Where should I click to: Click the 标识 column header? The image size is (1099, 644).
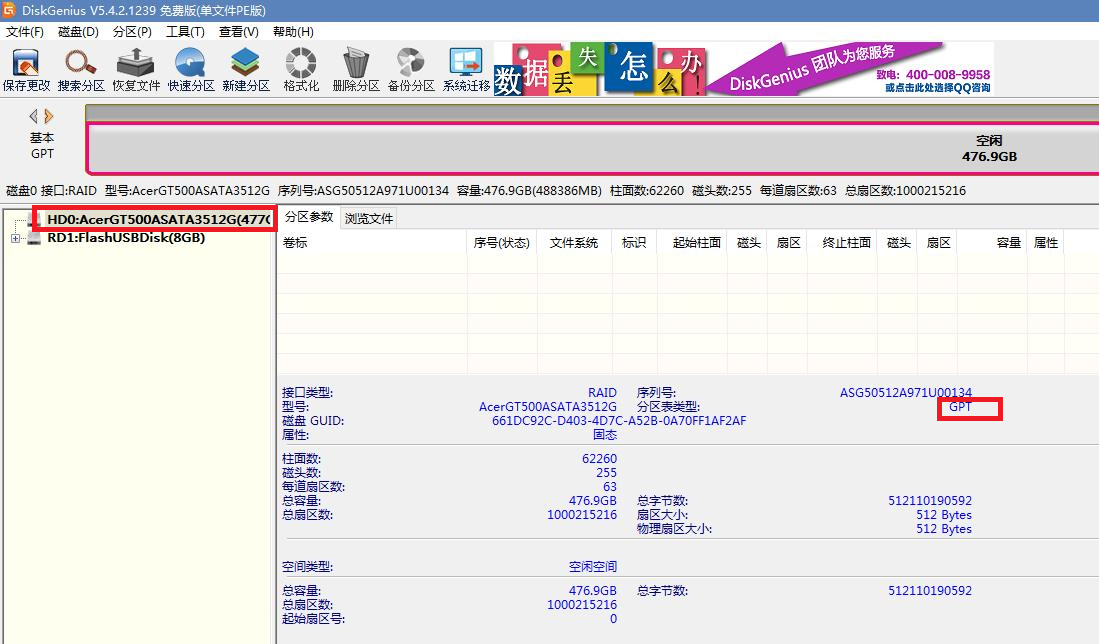pos(634,242)
